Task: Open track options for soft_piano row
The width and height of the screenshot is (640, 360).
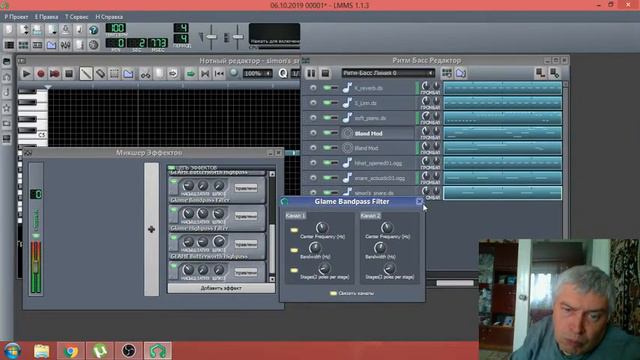Action: point(313,118)
